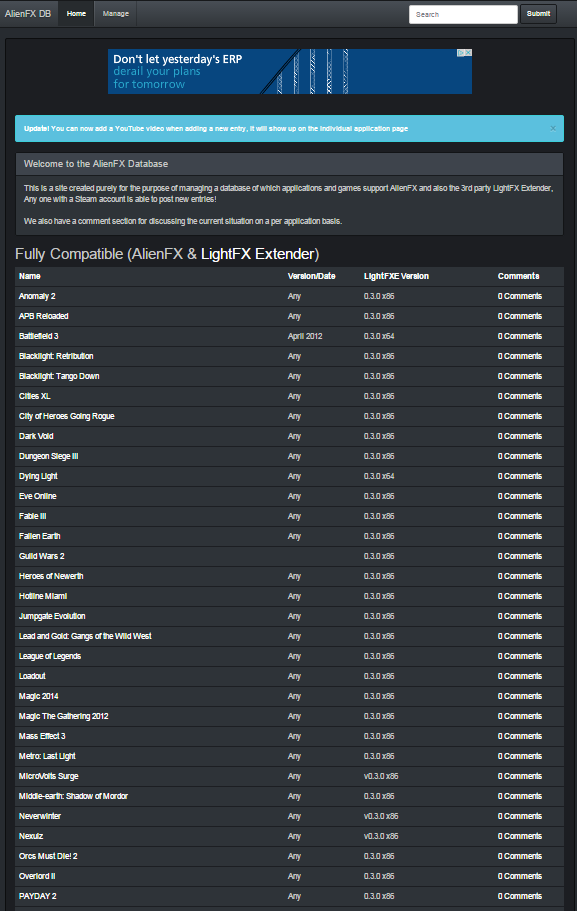This screenshot has width=577, height=911.
Task: Open City of Heroes Going Rogue
Action: click(66, 416)
